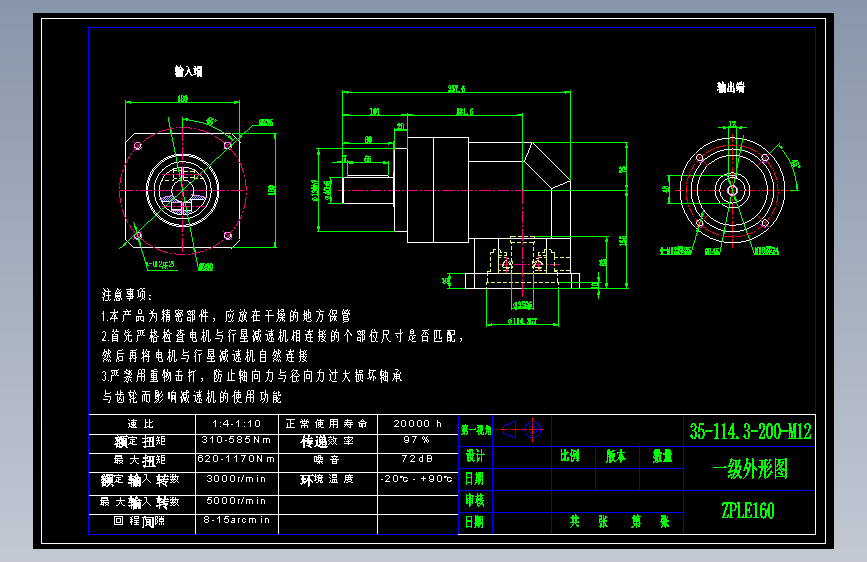The image size is (867, 562).
Task: Select note line 然后再将电机与行星减速机自然连接
Action: (205, 356)
